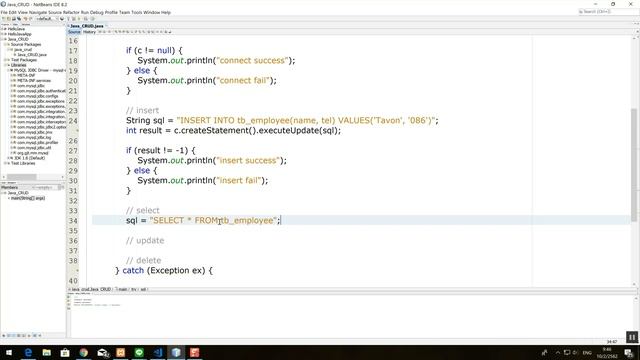Viewport: 640px width, 360px height.
Task: Expand JDK 1.8 (Default) node
Action: tap(8, 158)
